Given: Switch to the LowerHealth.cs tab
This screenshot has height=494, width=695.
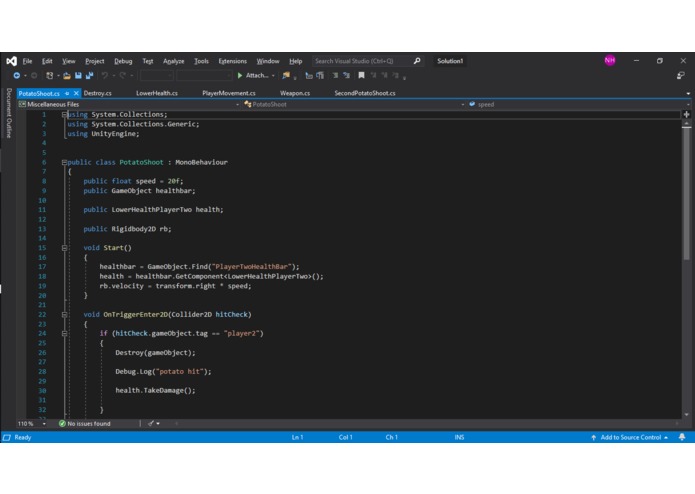Looking at the screenshot, I should coord(157,93).
